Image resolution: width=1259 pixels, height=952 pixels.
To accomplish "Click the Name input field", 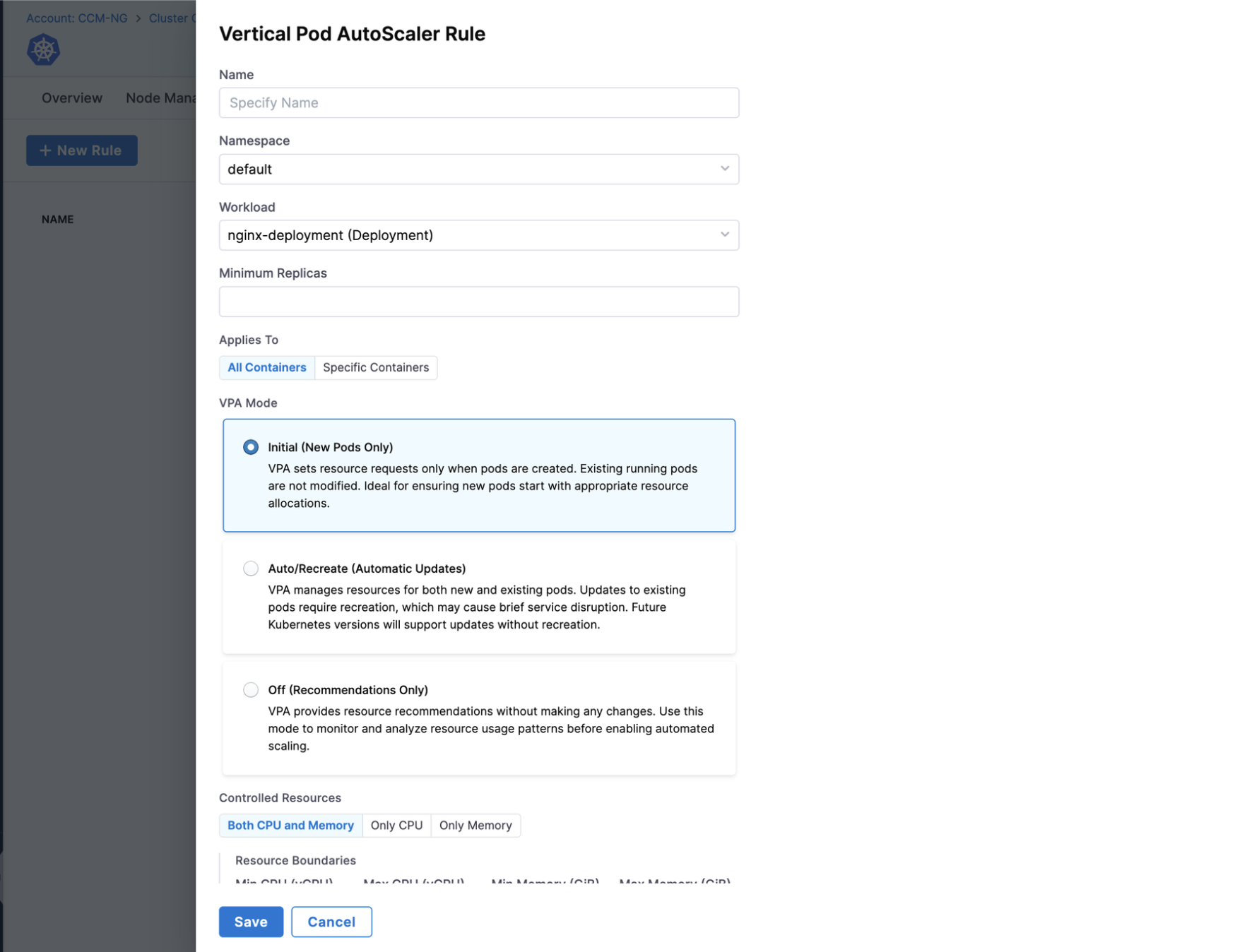I will click(x=478, y=103).
